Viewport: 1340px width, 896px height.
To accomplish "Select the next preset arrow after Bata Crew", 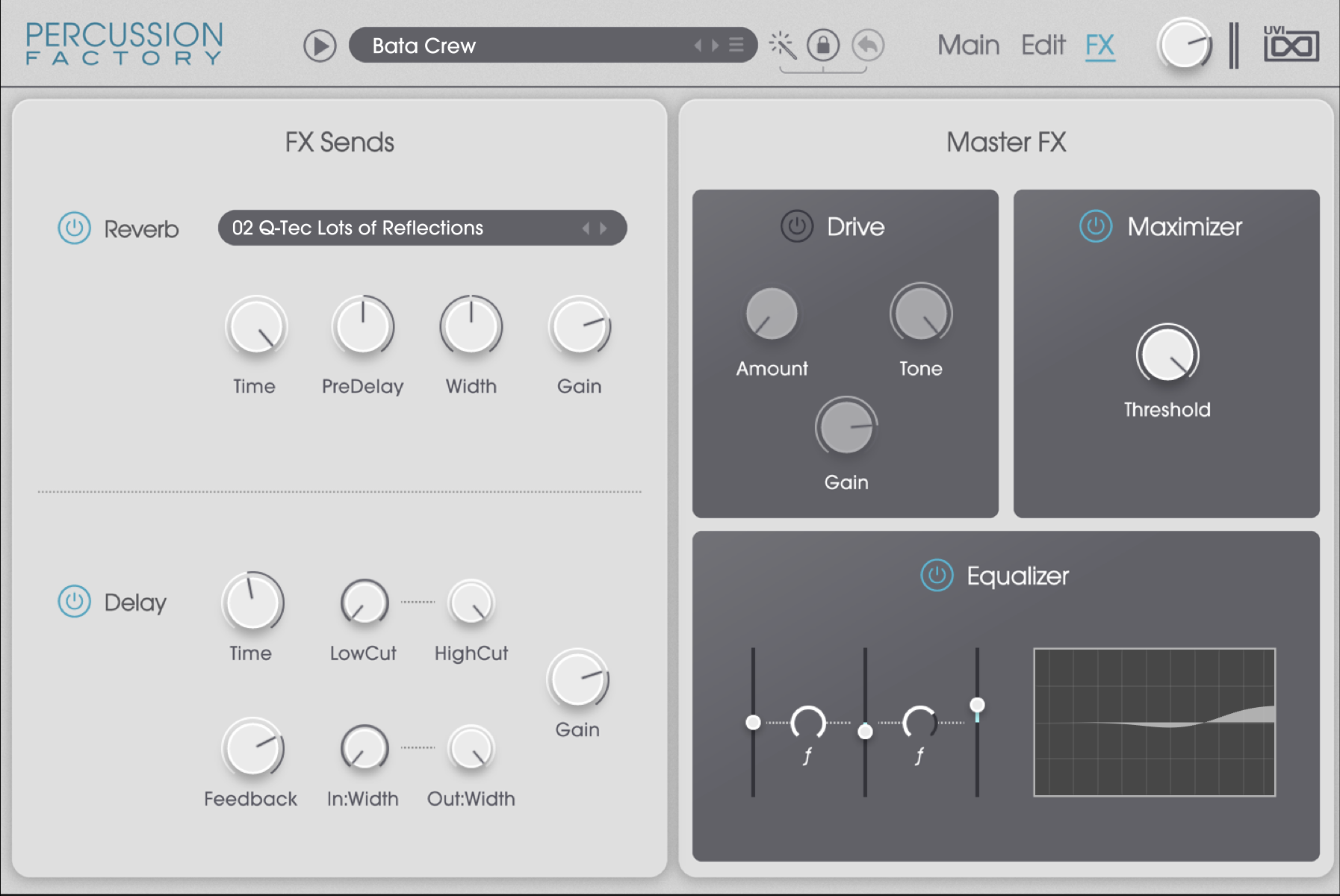I will (x=716, y=46).
